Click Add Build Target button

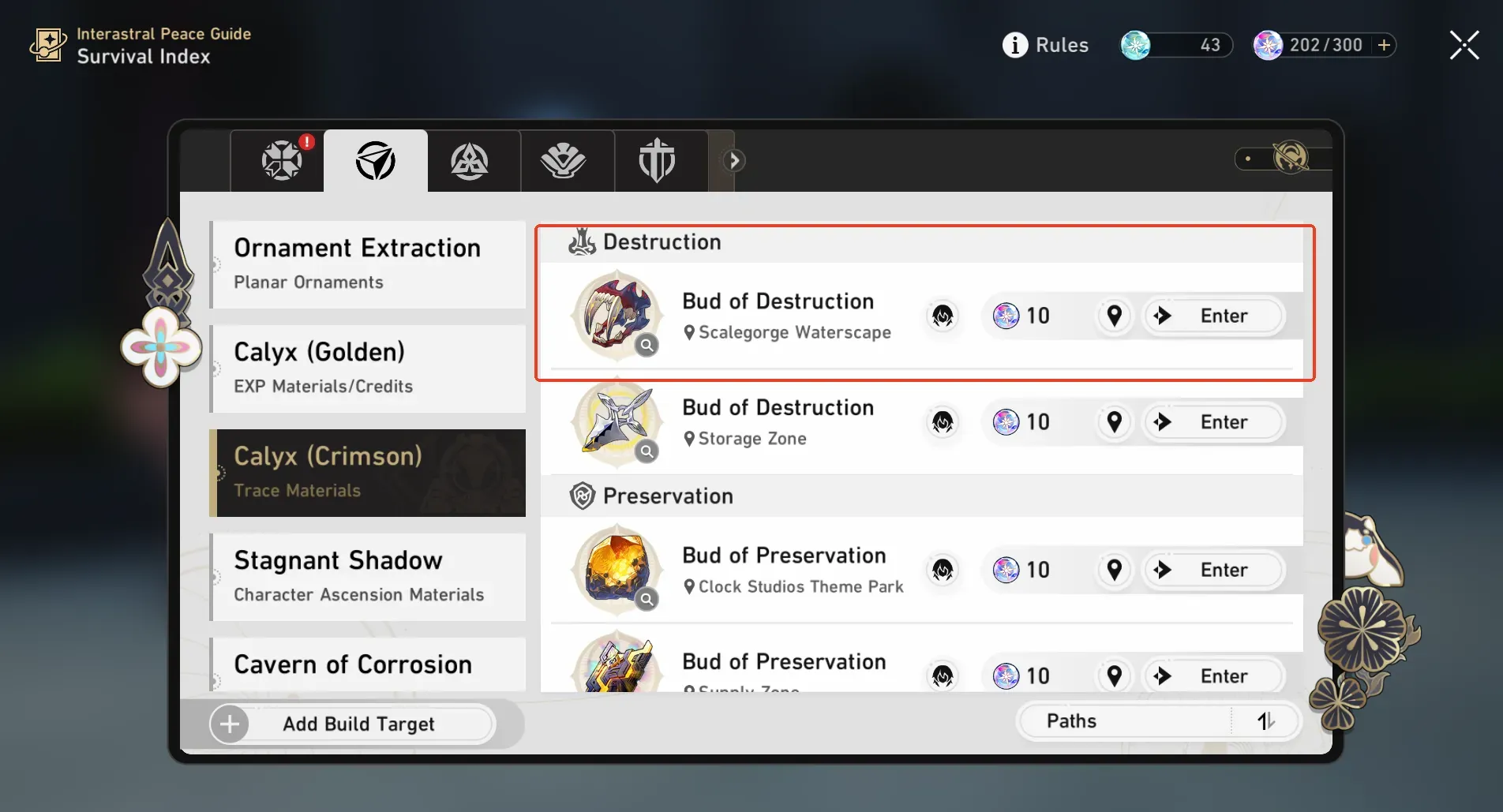[x=352, y=724]
